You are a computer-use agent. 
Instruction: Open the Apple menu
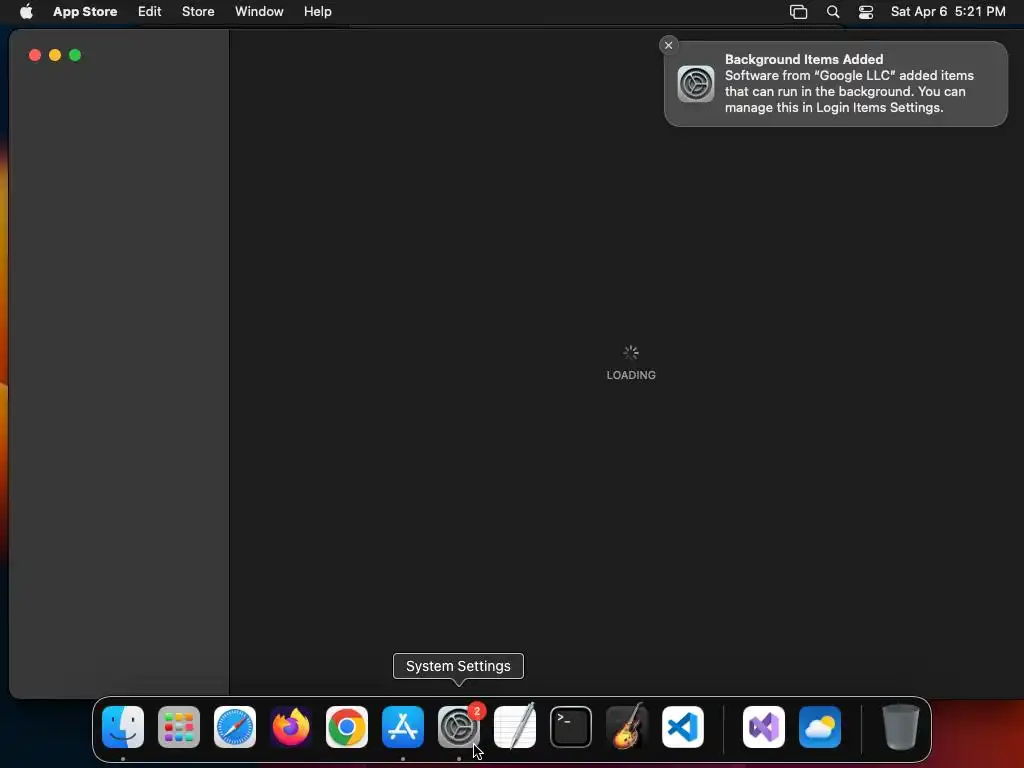[26, 11]
